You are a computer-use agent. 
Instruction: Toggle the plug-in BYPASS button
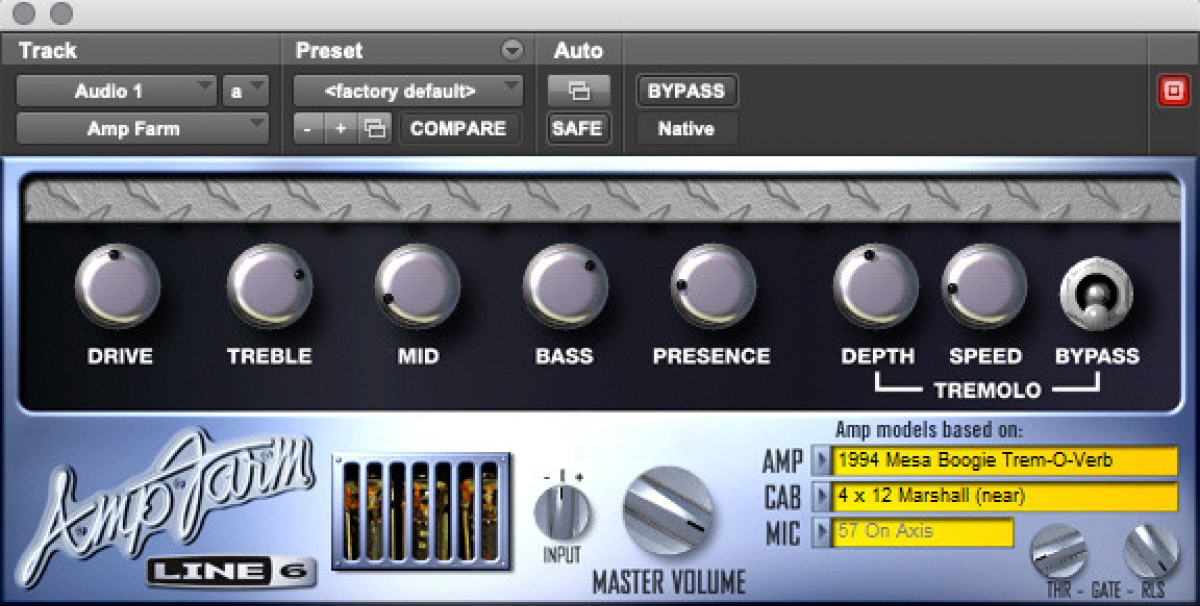click(686, 91)
